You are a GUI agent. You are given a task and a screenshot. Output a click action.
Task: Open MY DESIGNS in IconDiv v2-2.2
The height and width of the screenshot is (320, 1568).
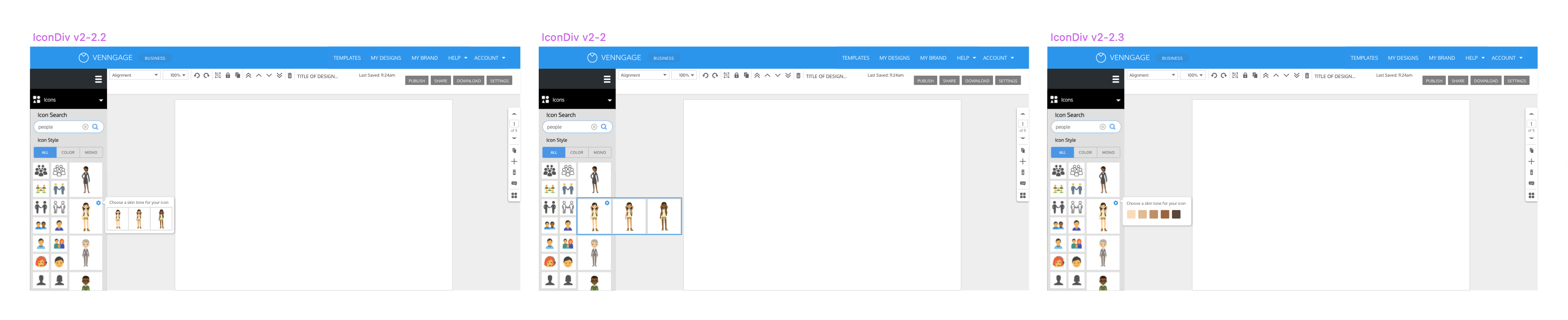pyautogui.click(x=386, y=58)
